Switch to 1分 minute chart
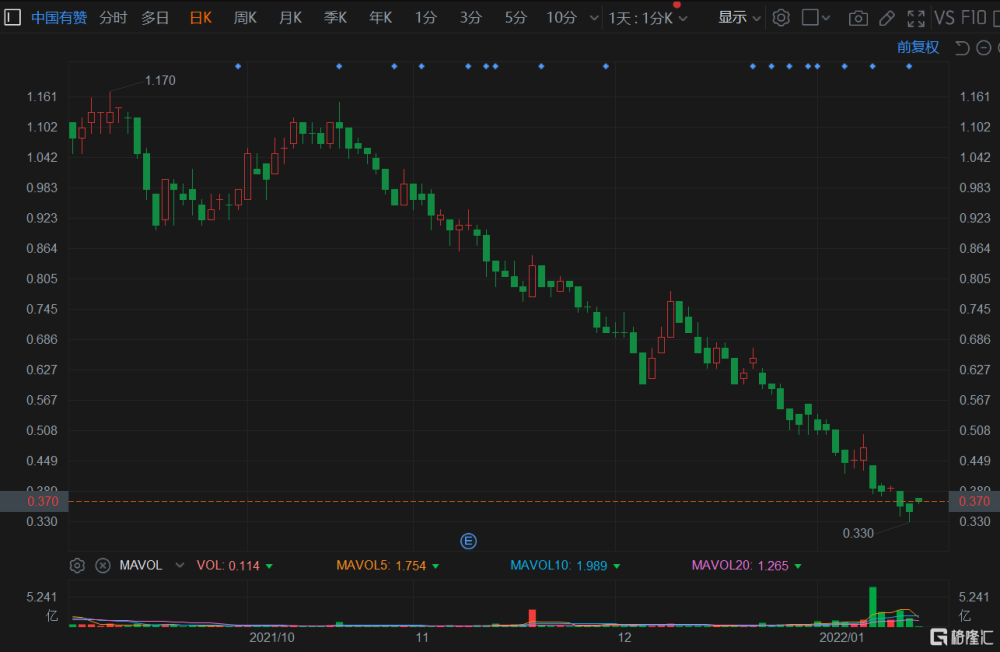 pyautogui.click(x=425, y=18)
